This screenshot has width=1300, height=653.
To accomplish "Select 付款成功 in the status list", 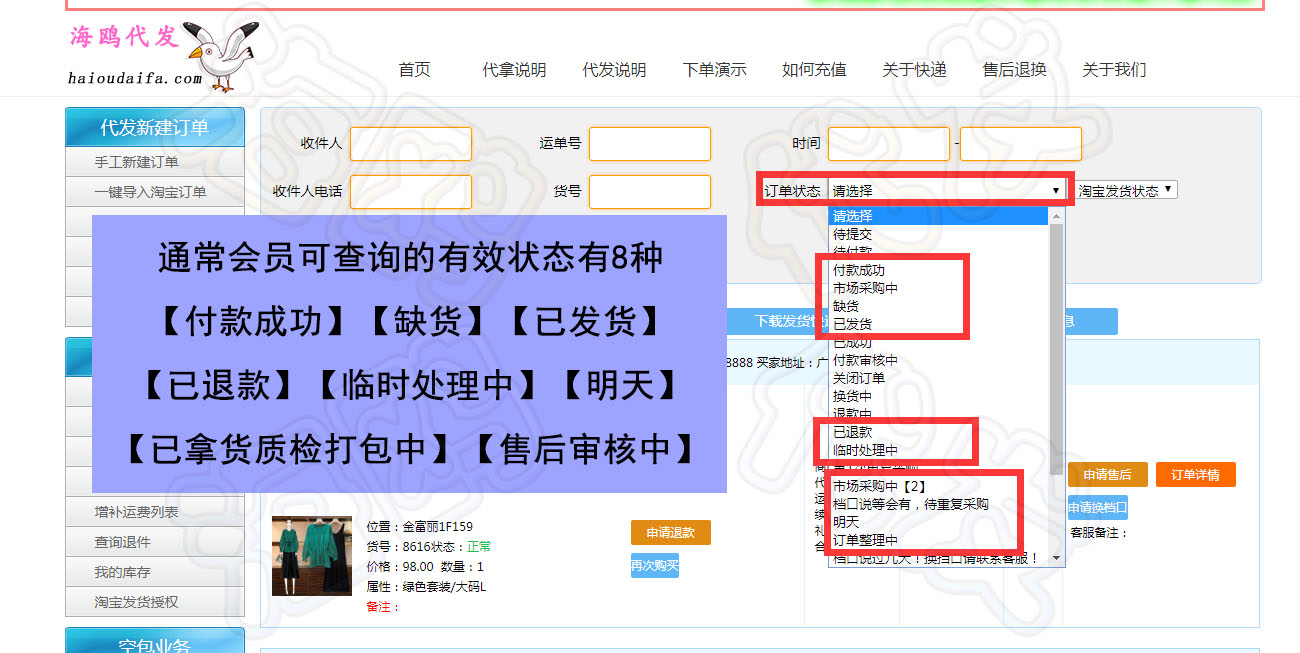I will click(x=859, y=270).
